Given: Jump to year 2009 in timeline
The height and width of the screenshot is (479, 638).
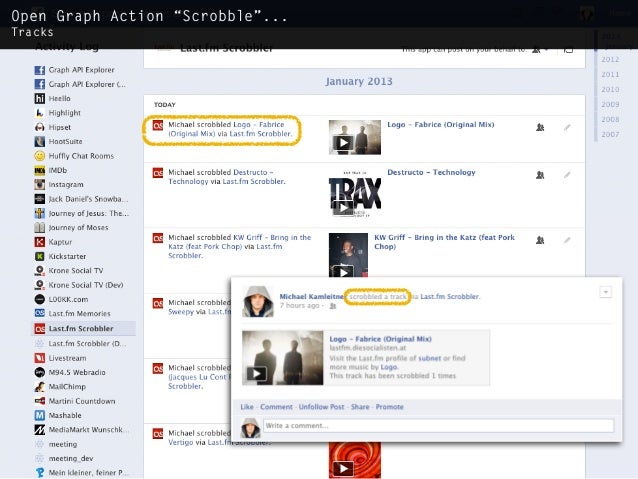Looking at the screenshot, I should [x=610, y=105].
